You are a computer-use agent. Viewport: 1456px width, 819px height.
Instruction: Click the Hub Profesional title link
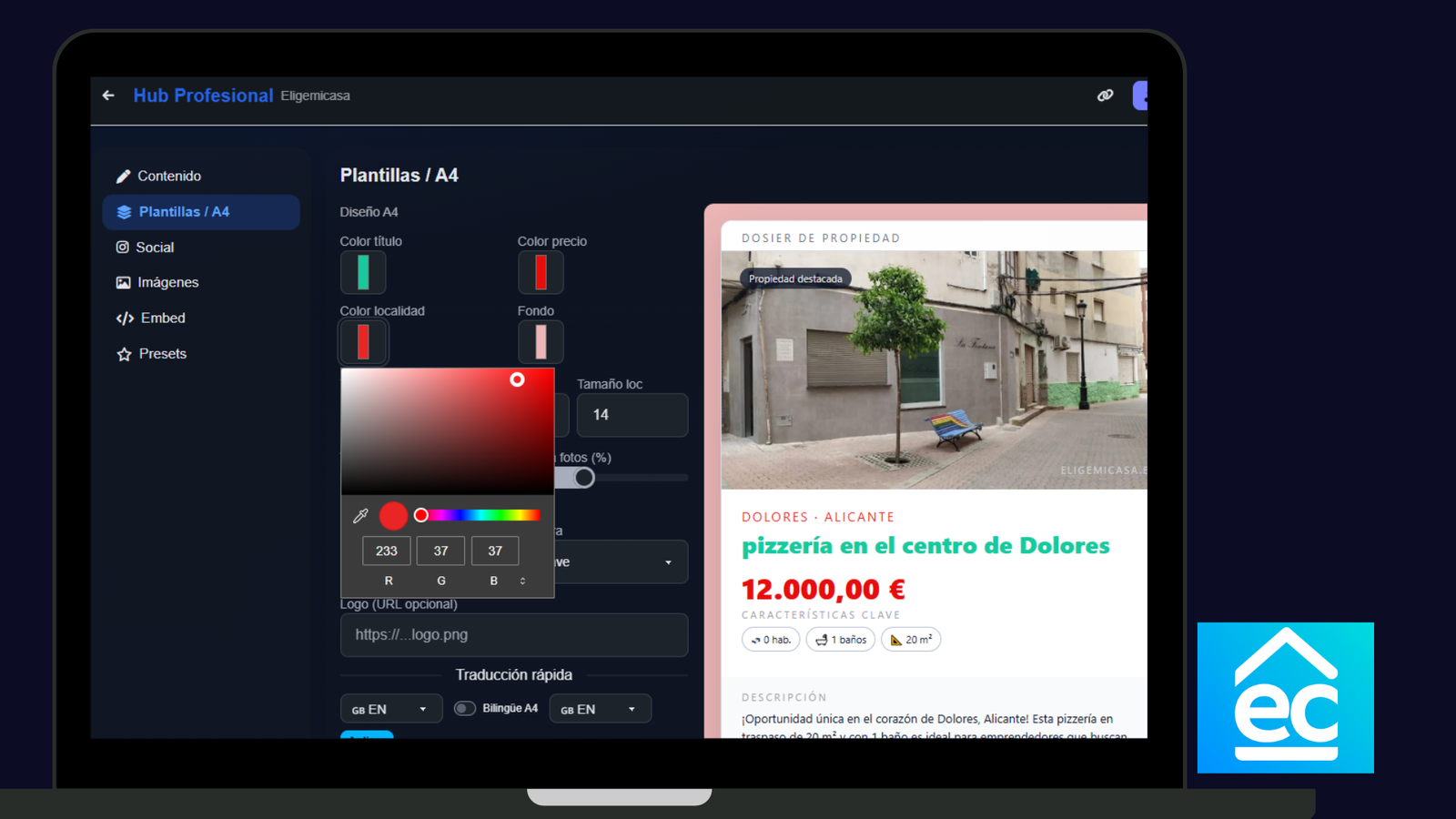(203, 96)
